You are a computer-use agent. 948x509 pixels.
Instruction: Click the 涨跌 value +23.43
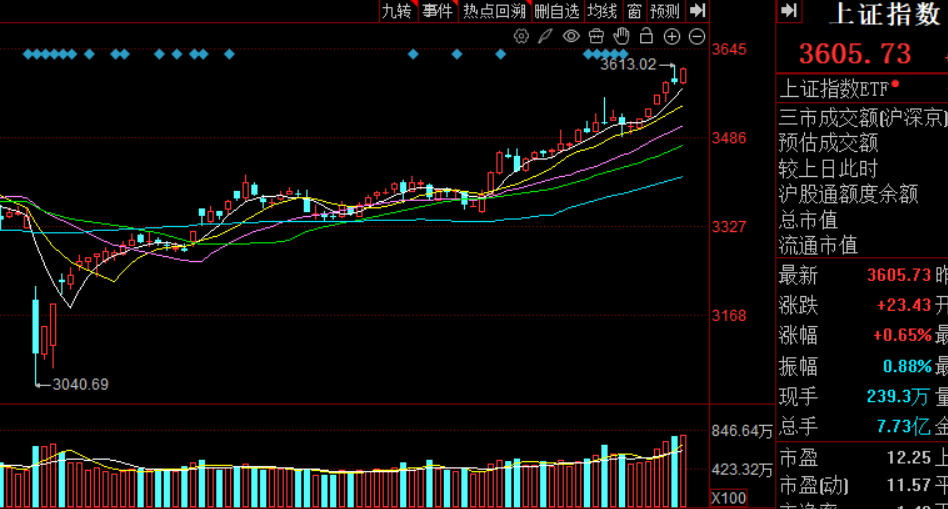[904, 305]
